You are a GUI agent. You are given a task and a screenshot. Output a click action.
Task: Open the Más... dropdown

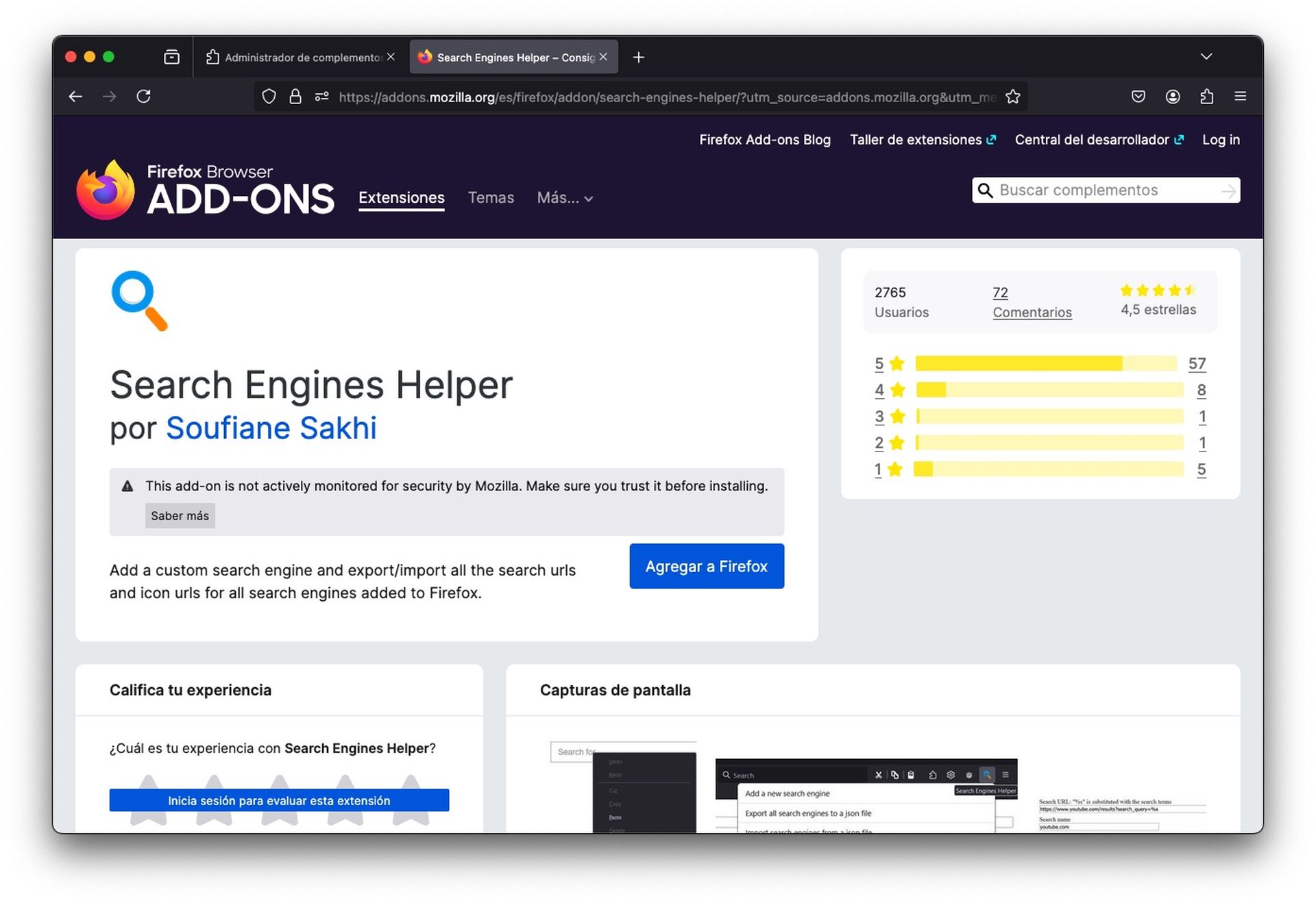(563, 198)
